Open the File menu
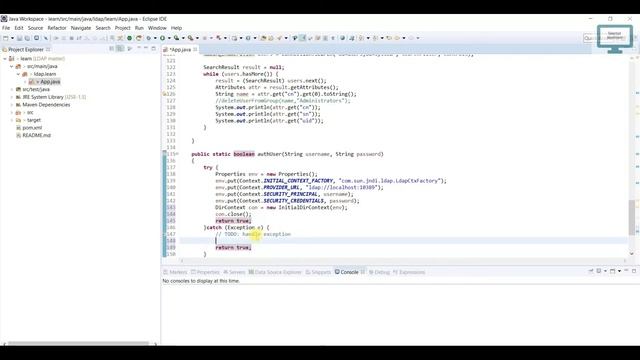Screen dimensions: 640x360 6,28
